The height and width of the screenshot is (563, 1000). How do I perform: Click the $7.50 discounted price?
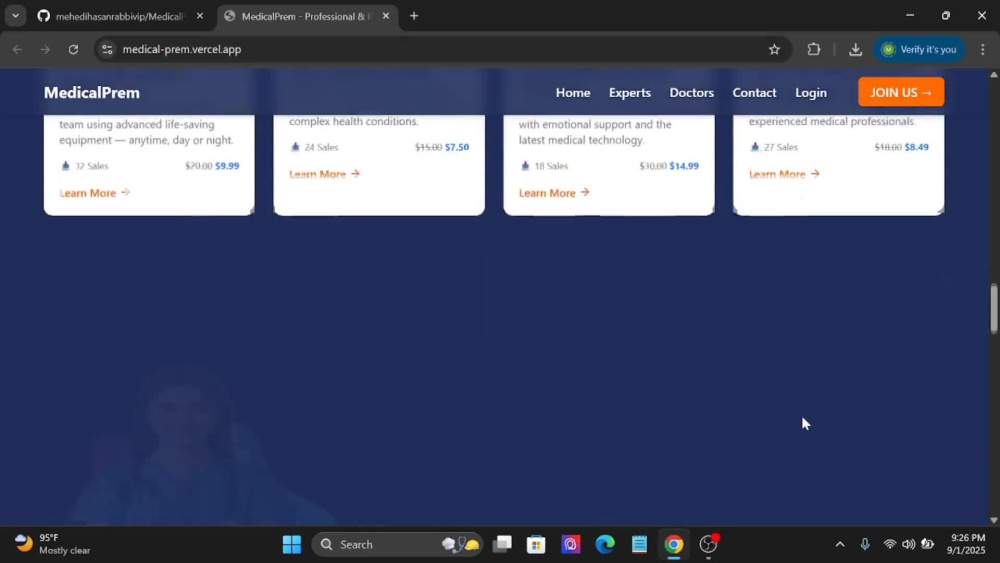coord(457,147)
